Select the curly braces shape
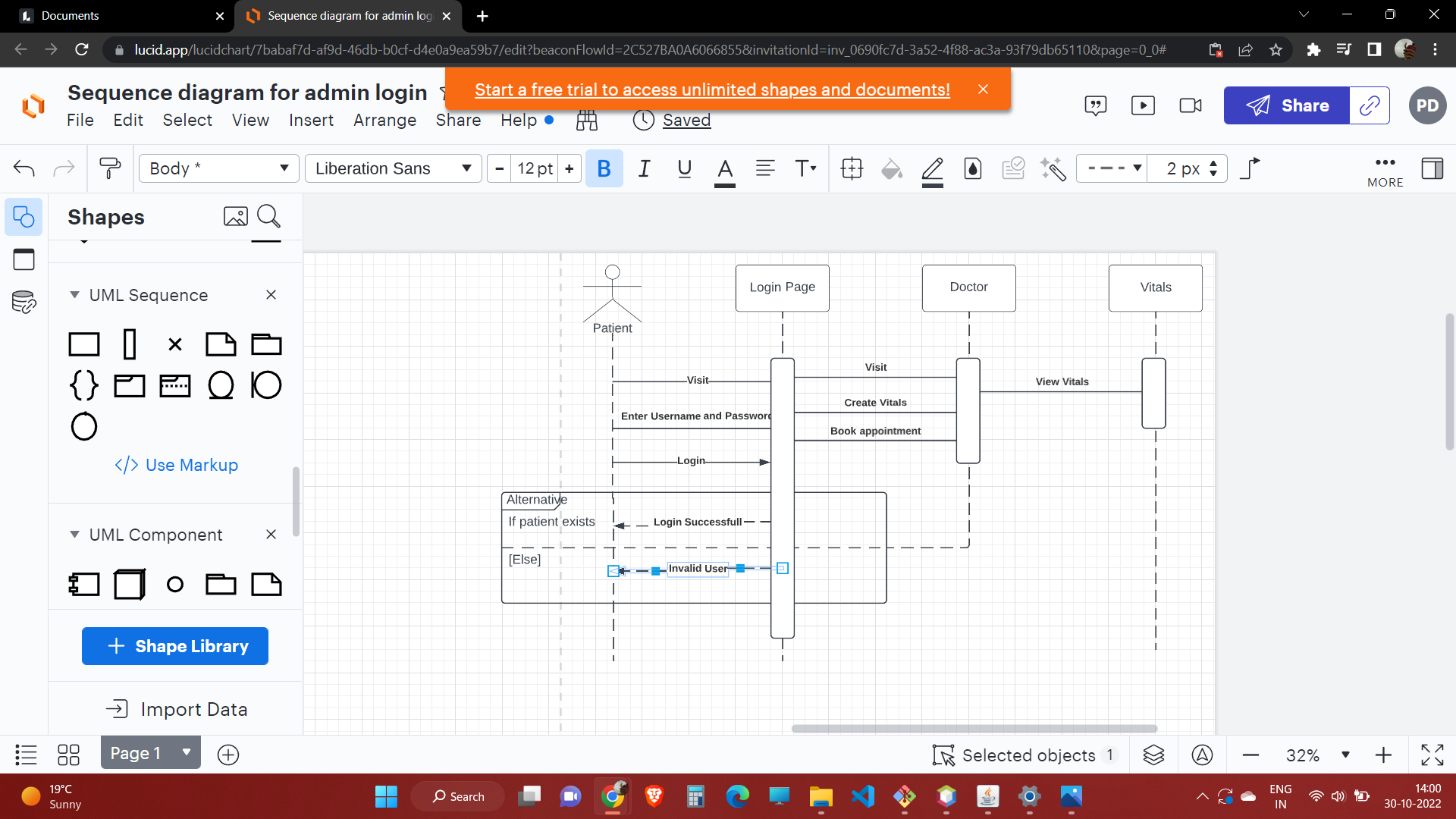This screenshot has width=1456, height=819. [x=84, y=385]
